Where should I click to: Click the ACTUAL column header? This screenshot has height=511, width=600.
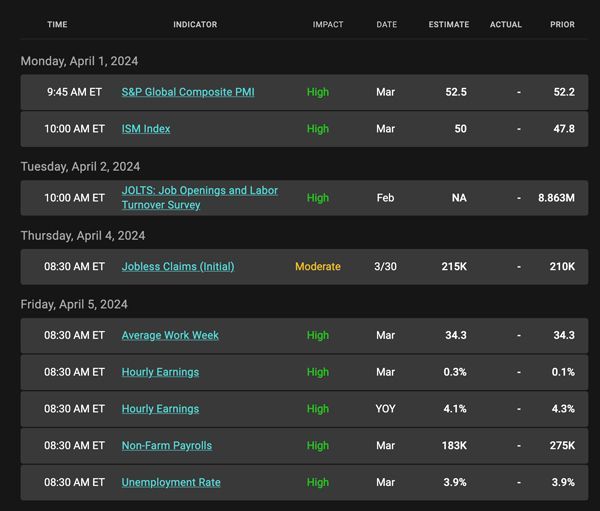click(505, 24)
